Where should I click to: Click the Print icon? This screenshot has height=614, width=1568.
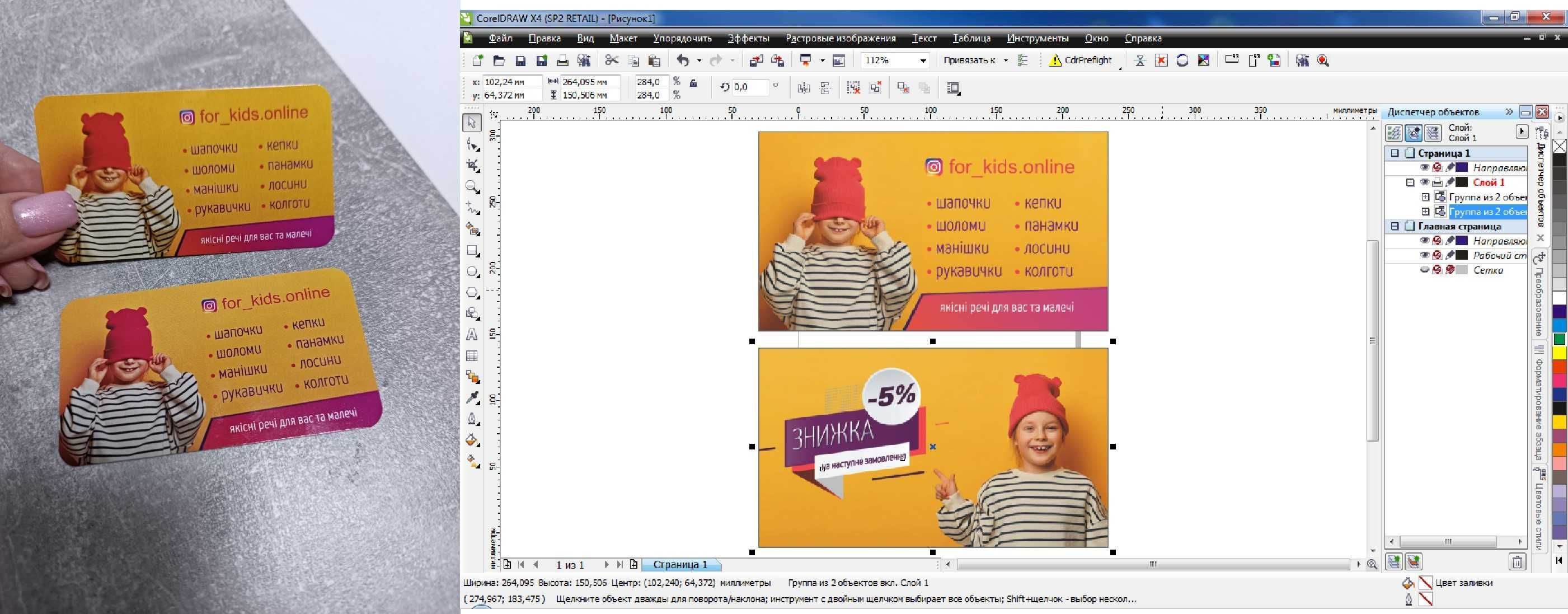point(562,60)
